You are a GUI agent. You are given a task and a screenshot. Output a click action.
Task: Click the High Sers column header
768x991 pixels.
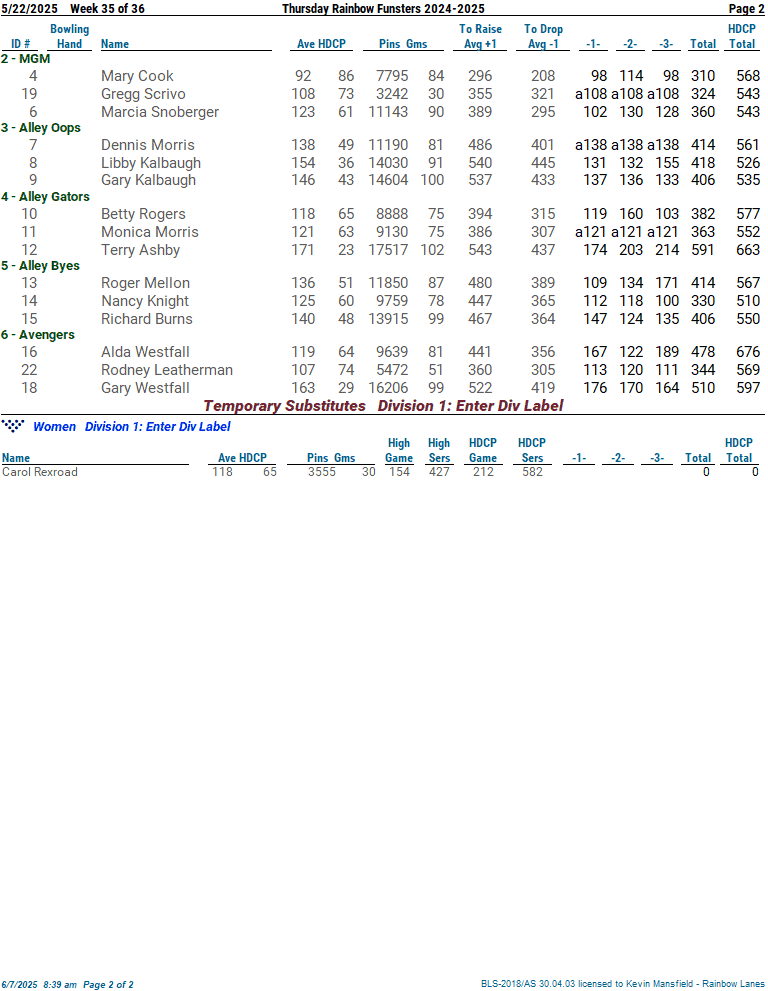tap(439, 451)
